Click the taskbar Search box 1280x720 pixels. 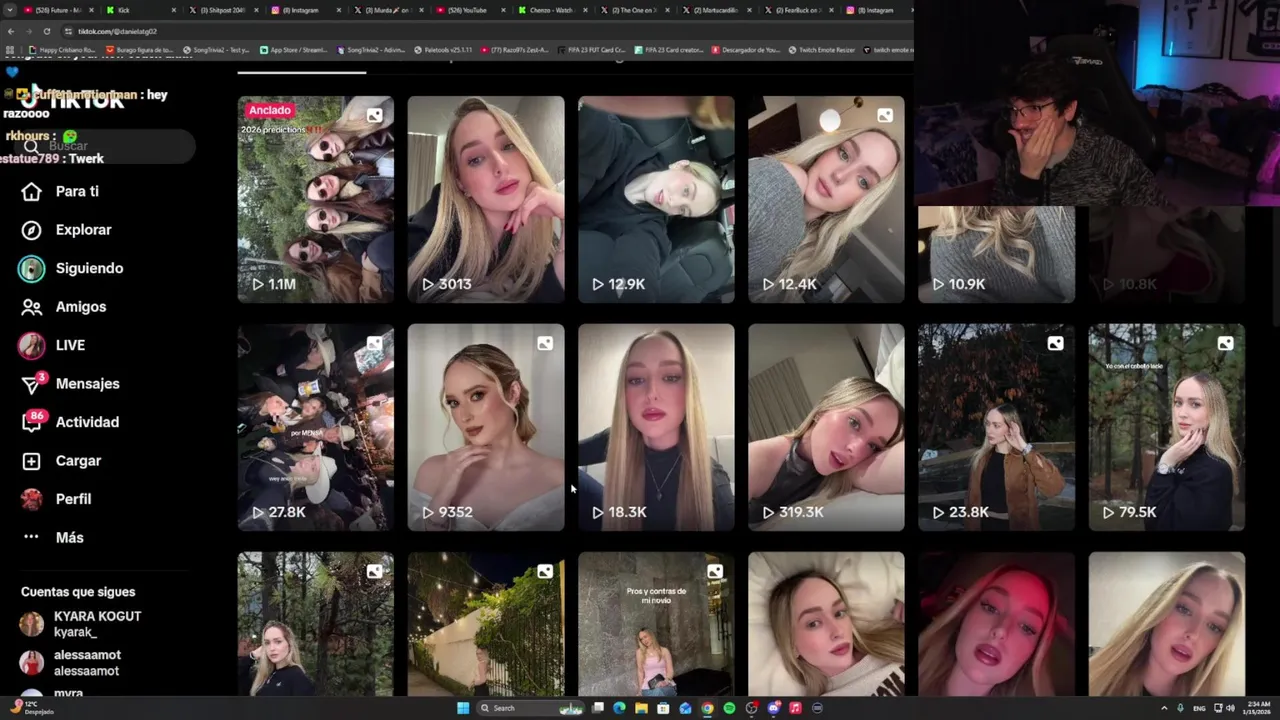tap(530, 708)
